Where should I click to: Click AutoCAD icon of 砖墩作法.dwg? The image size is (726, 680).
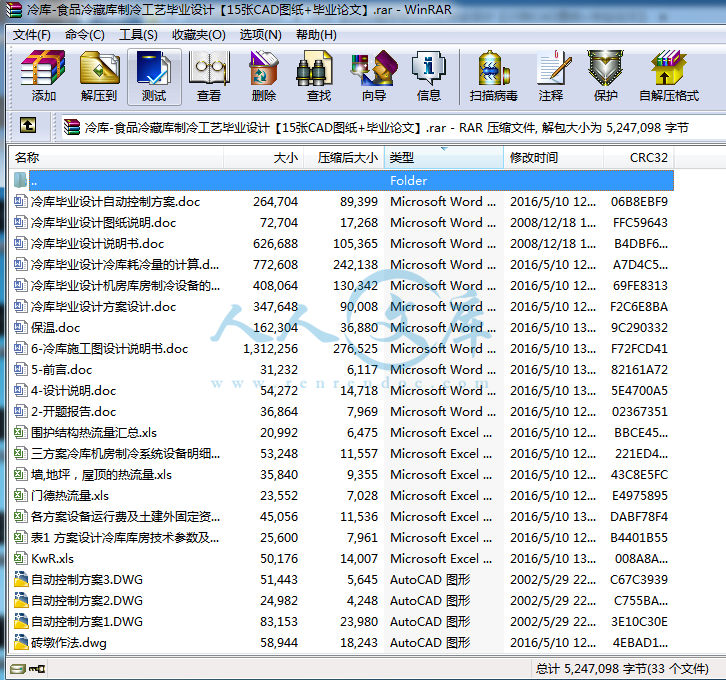pyautogui.click(x=20, y=643)
